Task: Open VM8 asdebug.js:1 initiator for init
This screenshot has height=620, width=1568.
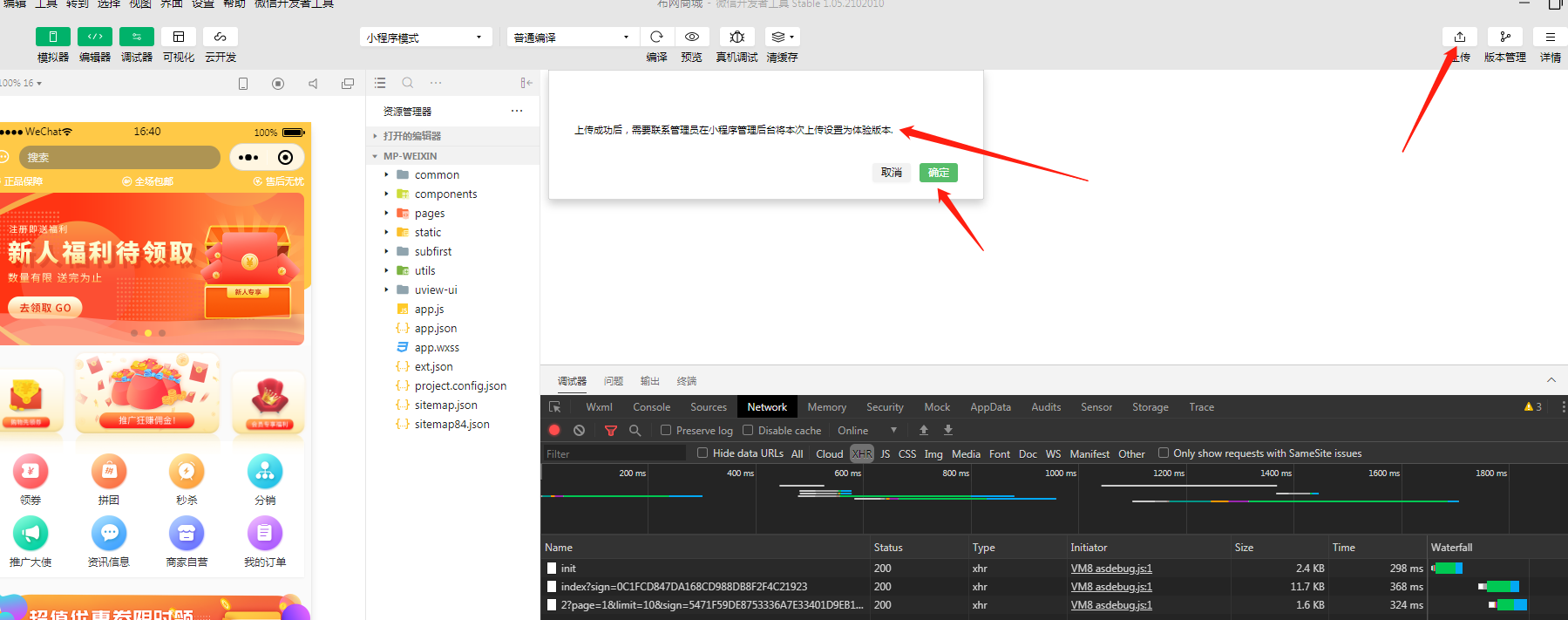Action: (x=1111, y=569)
